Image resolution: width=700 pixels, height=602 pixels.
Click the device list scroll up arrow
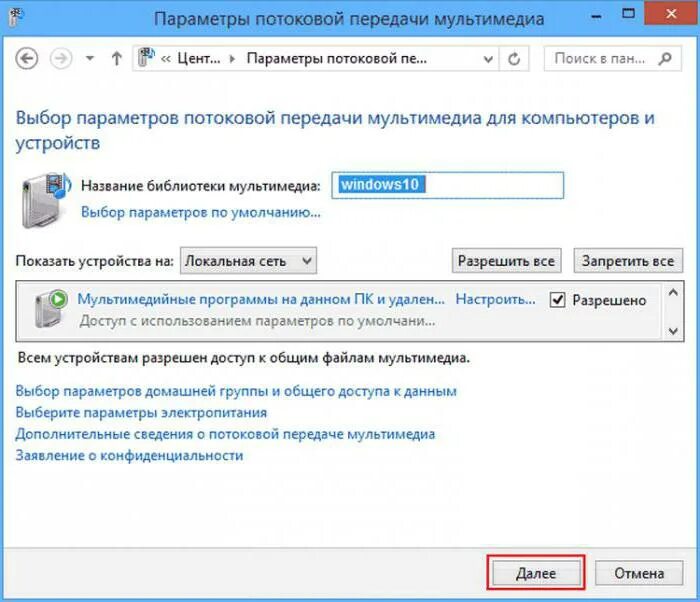[673, 293]
